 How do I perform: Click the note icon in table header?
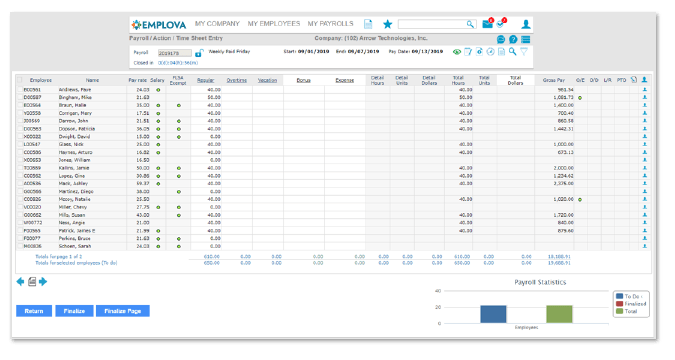(634, 80)
